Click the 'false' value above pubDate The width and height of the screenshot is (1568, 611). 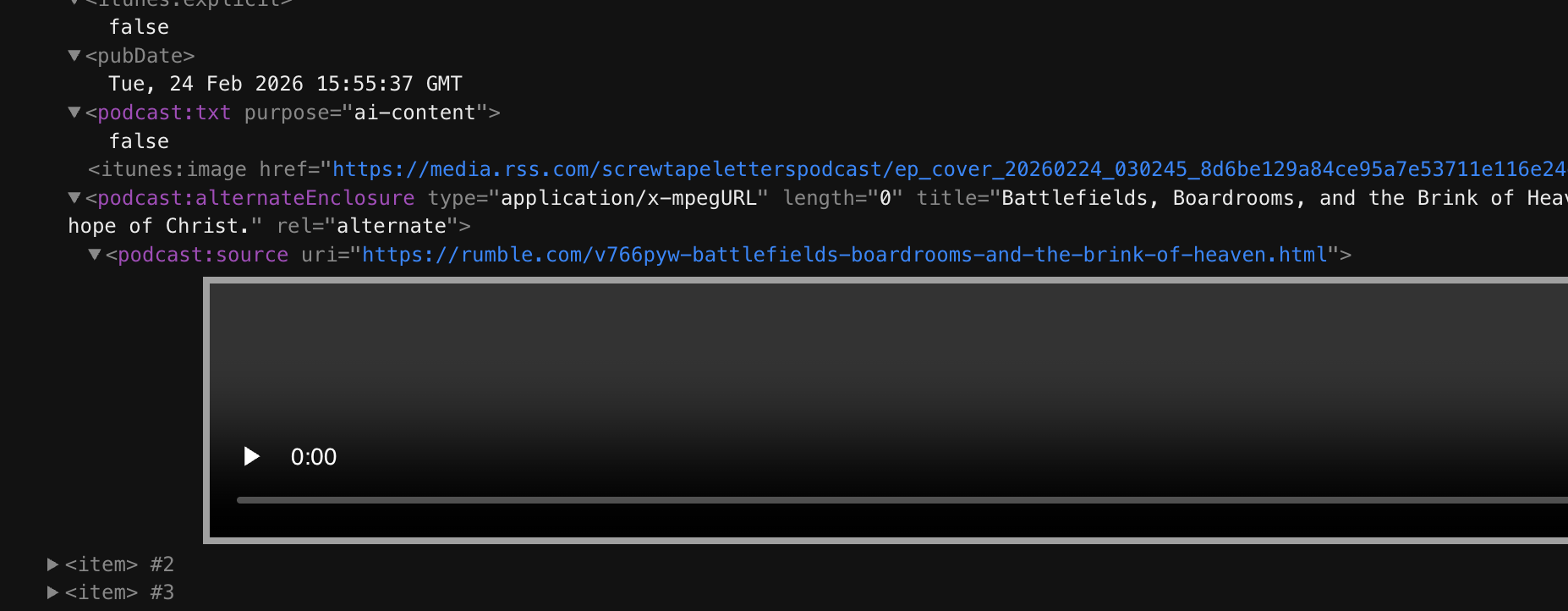[139, 27]
